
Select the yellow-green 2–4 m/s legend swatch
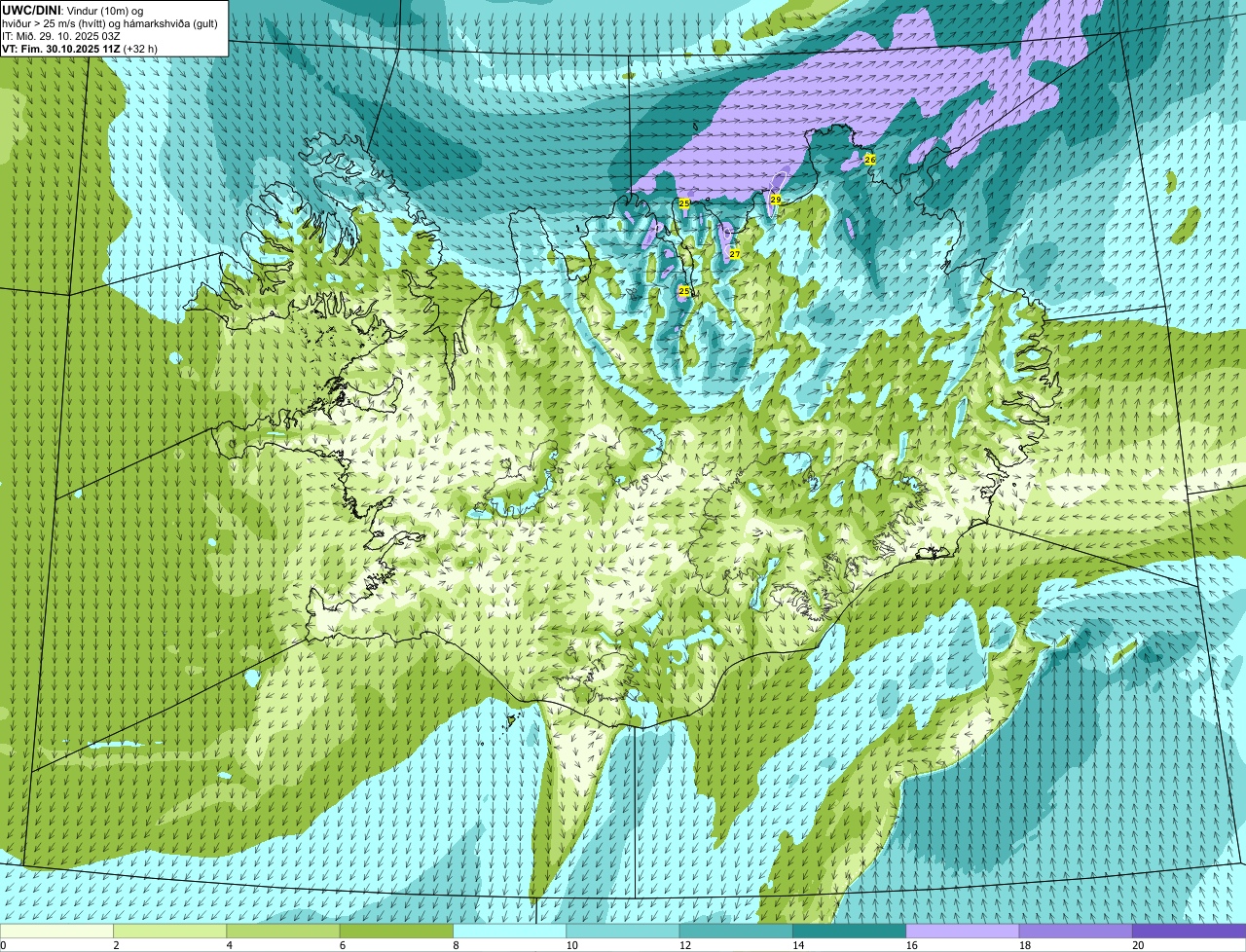pyautogui.click(x=169, y=931)
